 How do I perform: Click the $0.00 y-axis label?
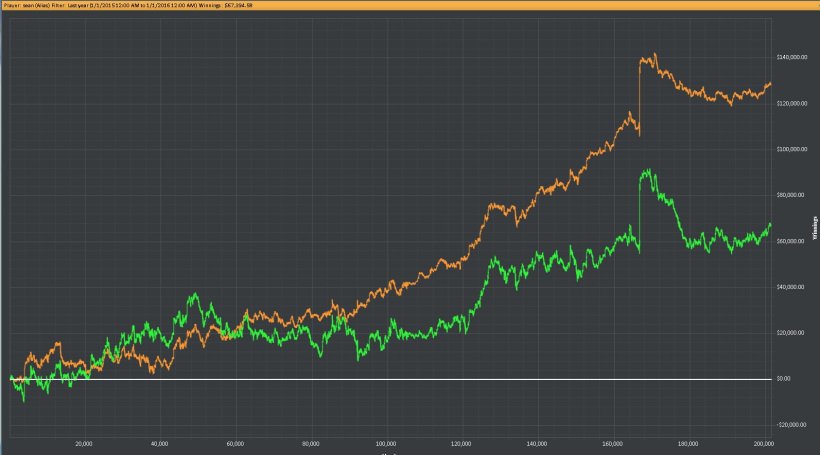(x=789, y=379)
